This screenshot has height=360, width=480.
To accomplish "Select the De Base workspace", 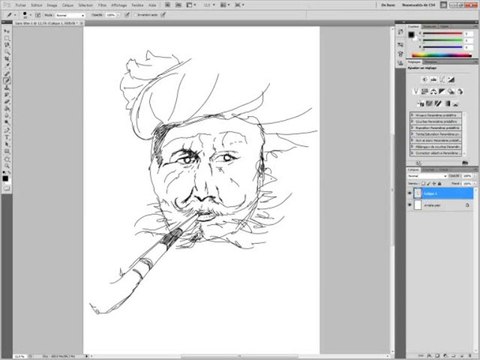I will [388, 5].
